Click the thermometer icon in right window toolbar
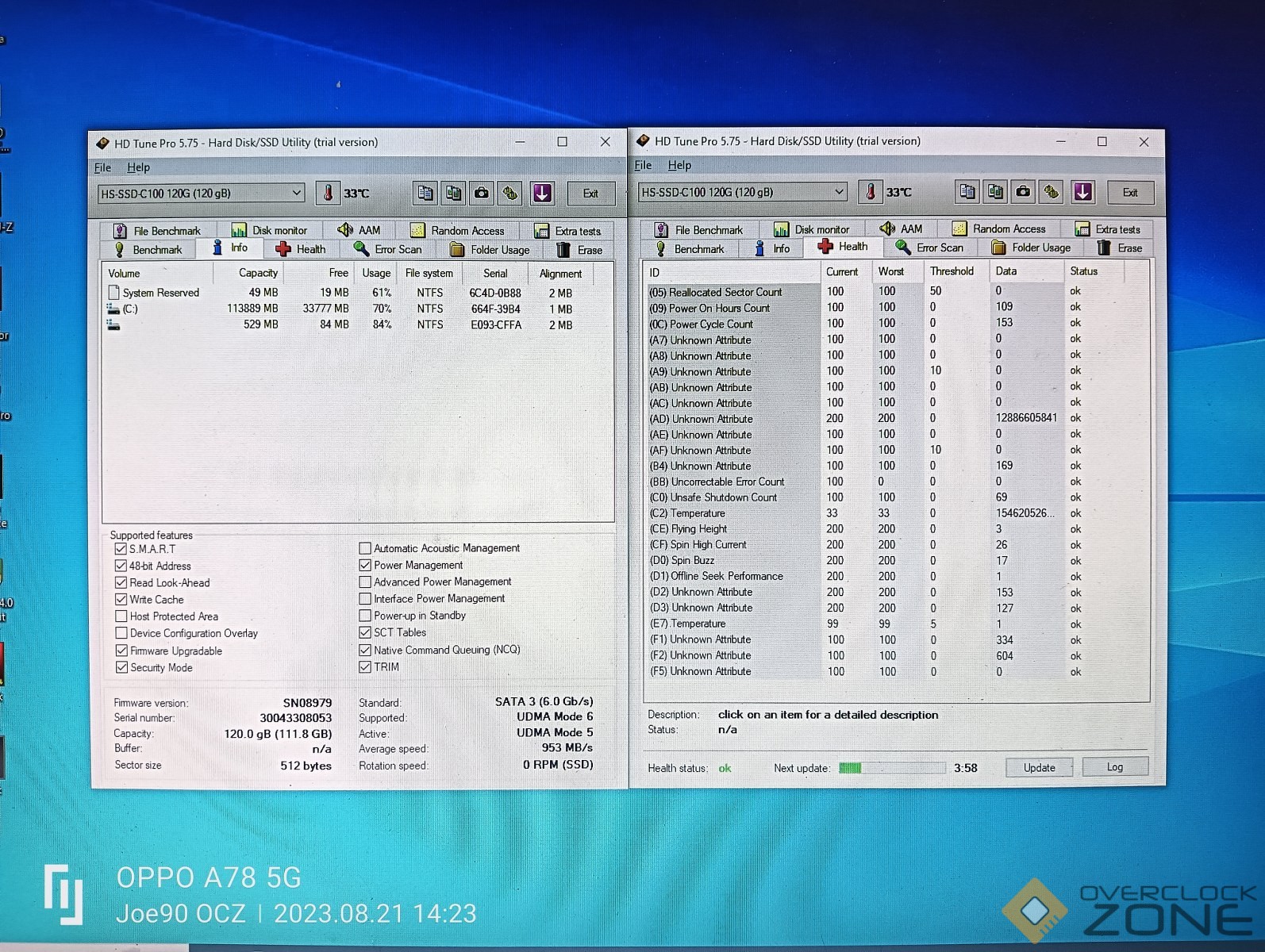The width and height of the screenshot is (1265, 952). (871, 192)
